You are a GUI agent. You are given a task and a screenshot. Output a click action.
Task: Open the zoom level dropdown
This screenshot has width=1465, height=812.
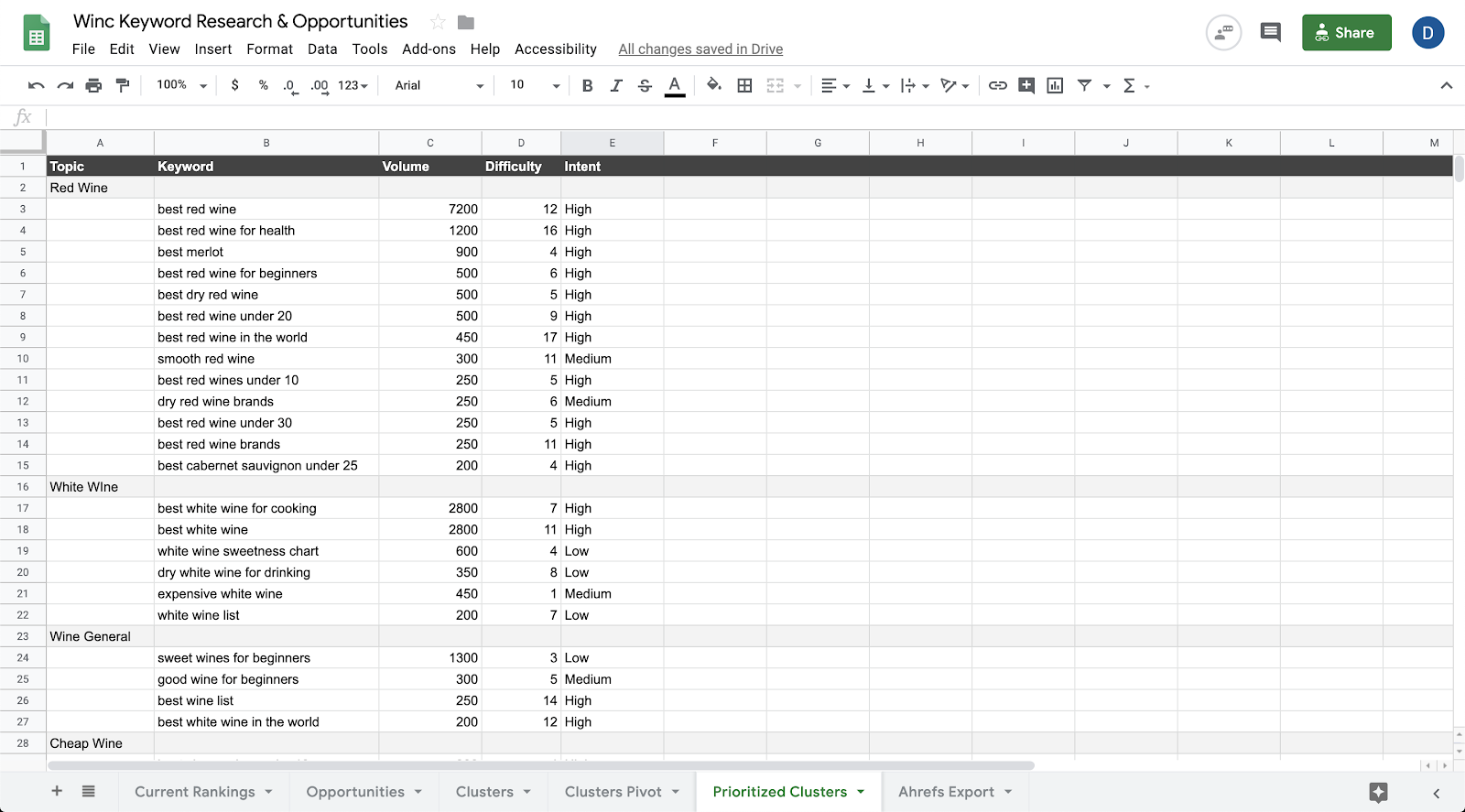182,85
